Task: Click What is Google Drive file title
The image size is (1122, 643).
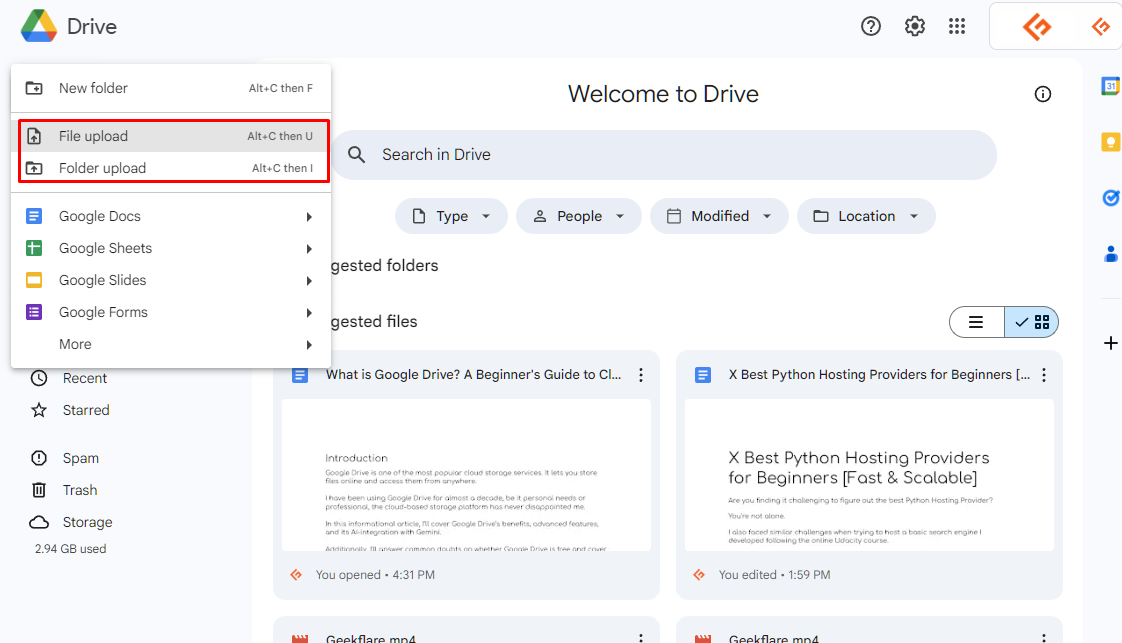Action: [x=474, y=375]
